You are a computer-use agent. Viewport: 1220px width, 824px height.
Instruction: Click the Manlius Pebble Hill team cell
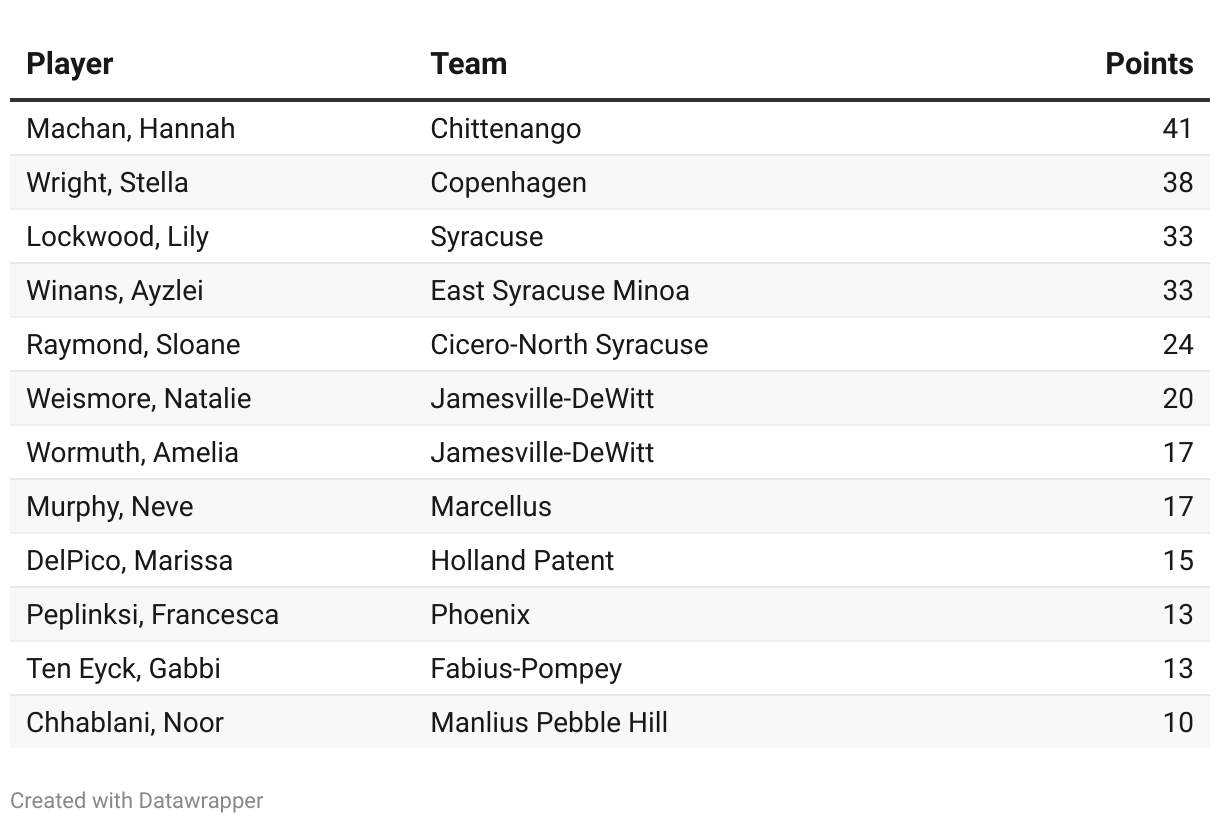click(549, 723)
